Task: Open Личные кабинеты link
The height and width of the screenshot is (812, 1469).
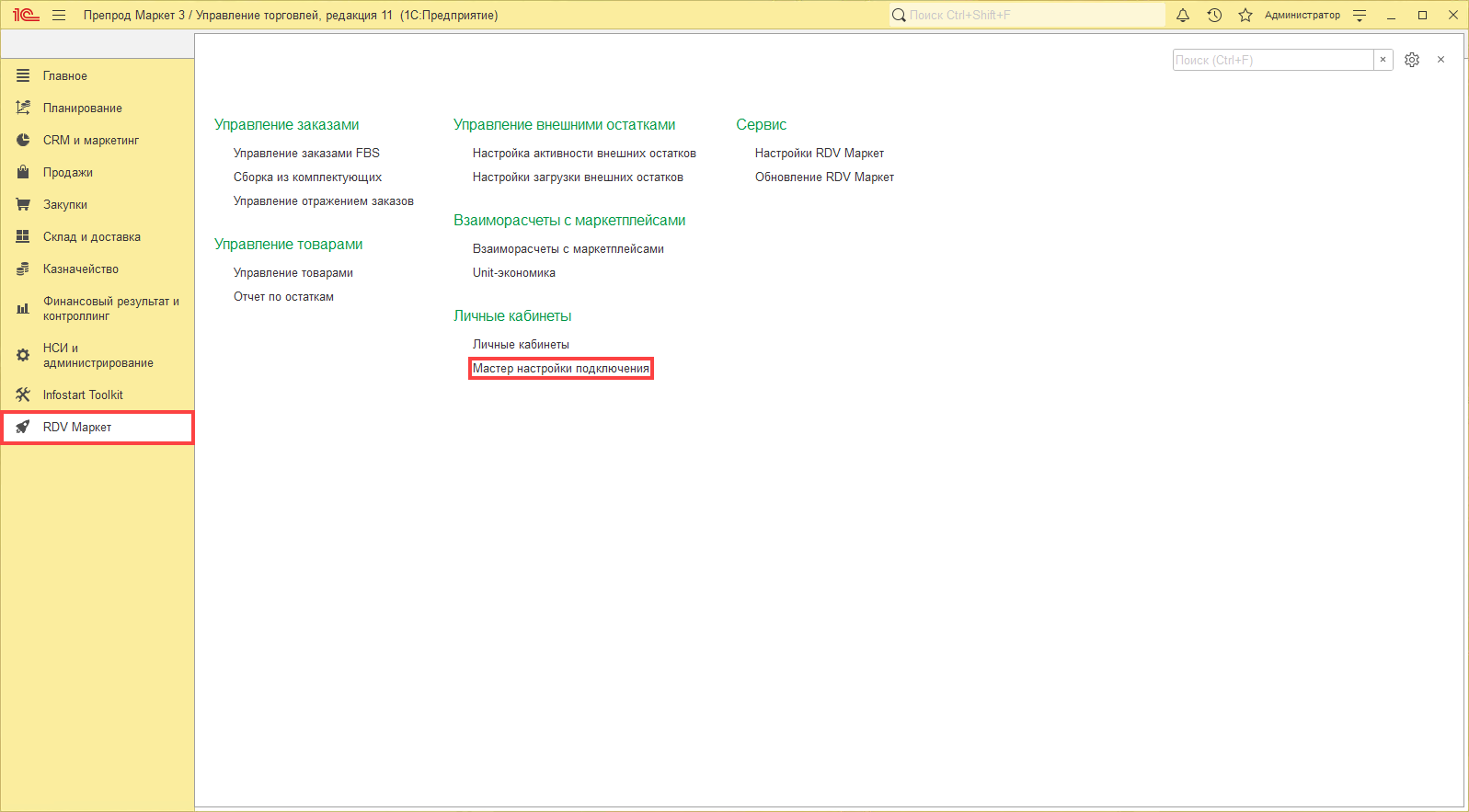Action: tap(521, 344)
